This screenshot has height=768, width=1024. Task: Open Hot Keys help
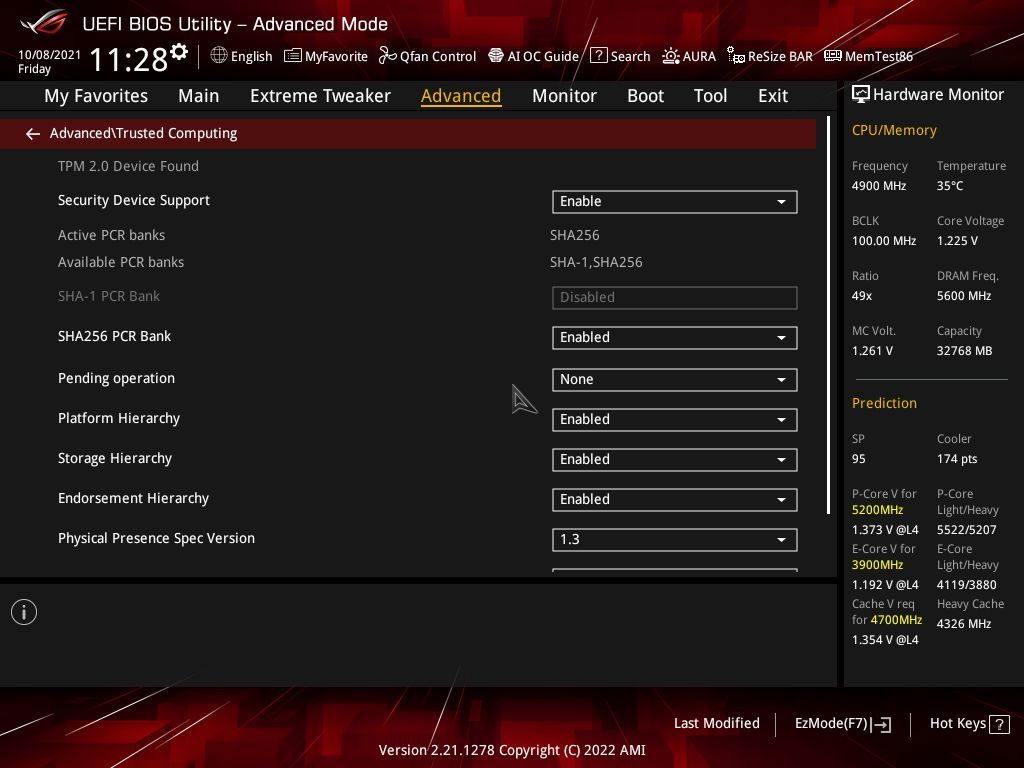[969, 724]
